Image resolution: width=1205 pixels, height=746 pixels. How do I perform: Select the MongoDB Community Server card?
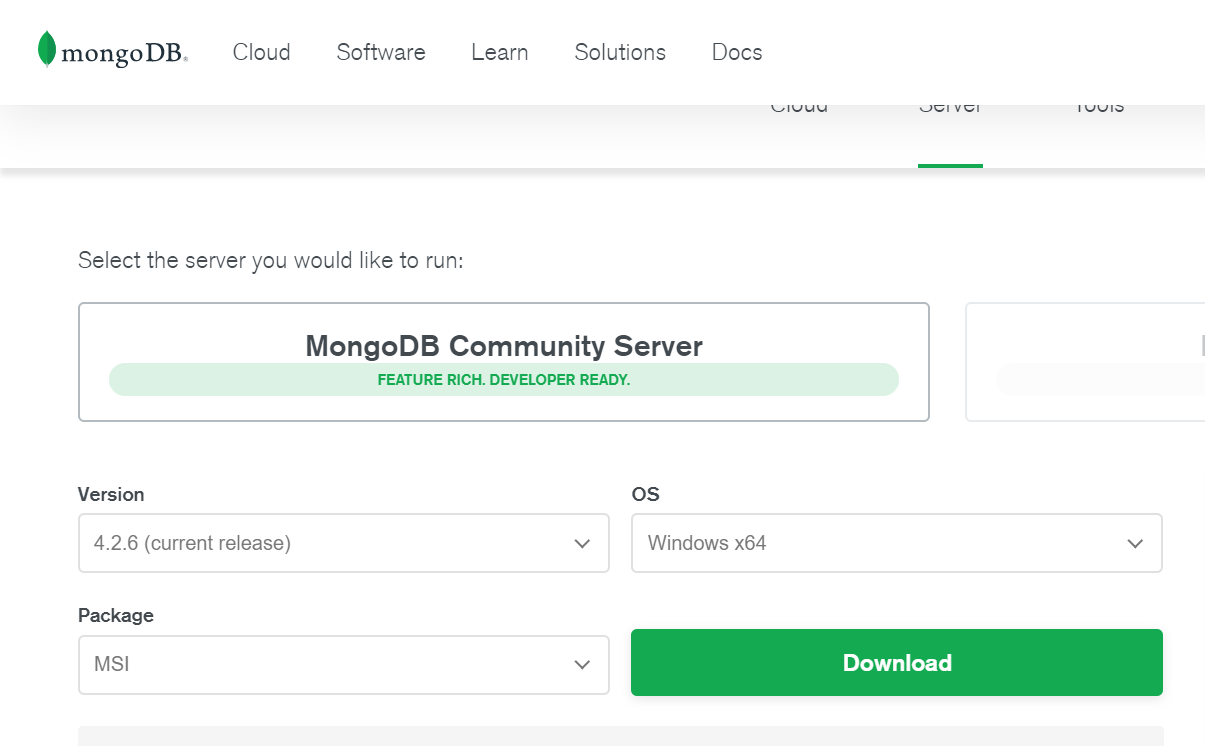click(503, 361)
